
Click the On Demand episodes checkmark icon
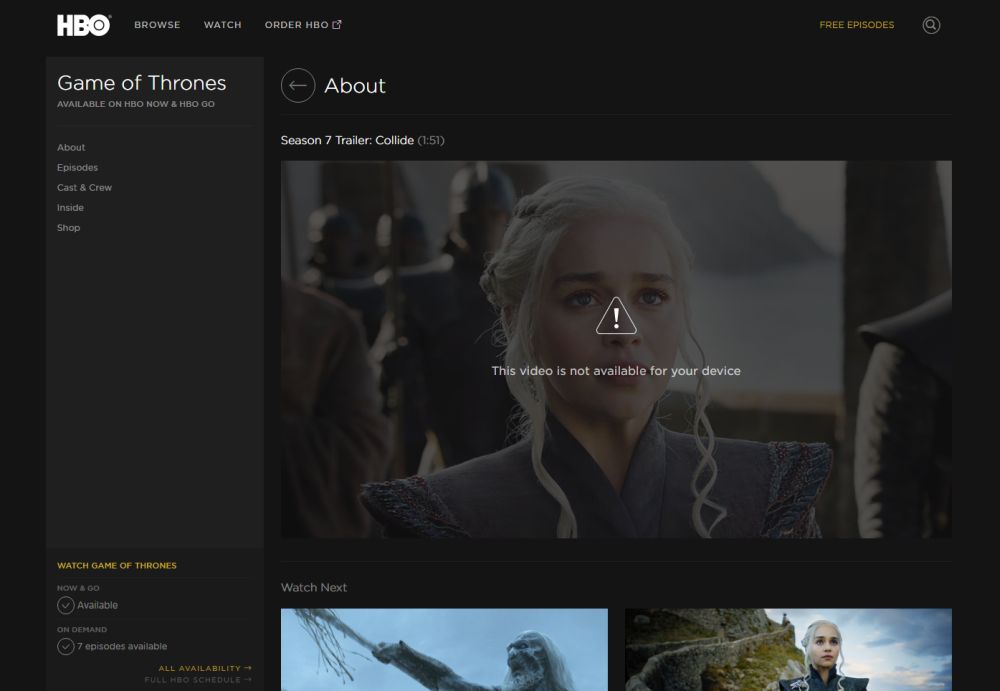(66, 646)
